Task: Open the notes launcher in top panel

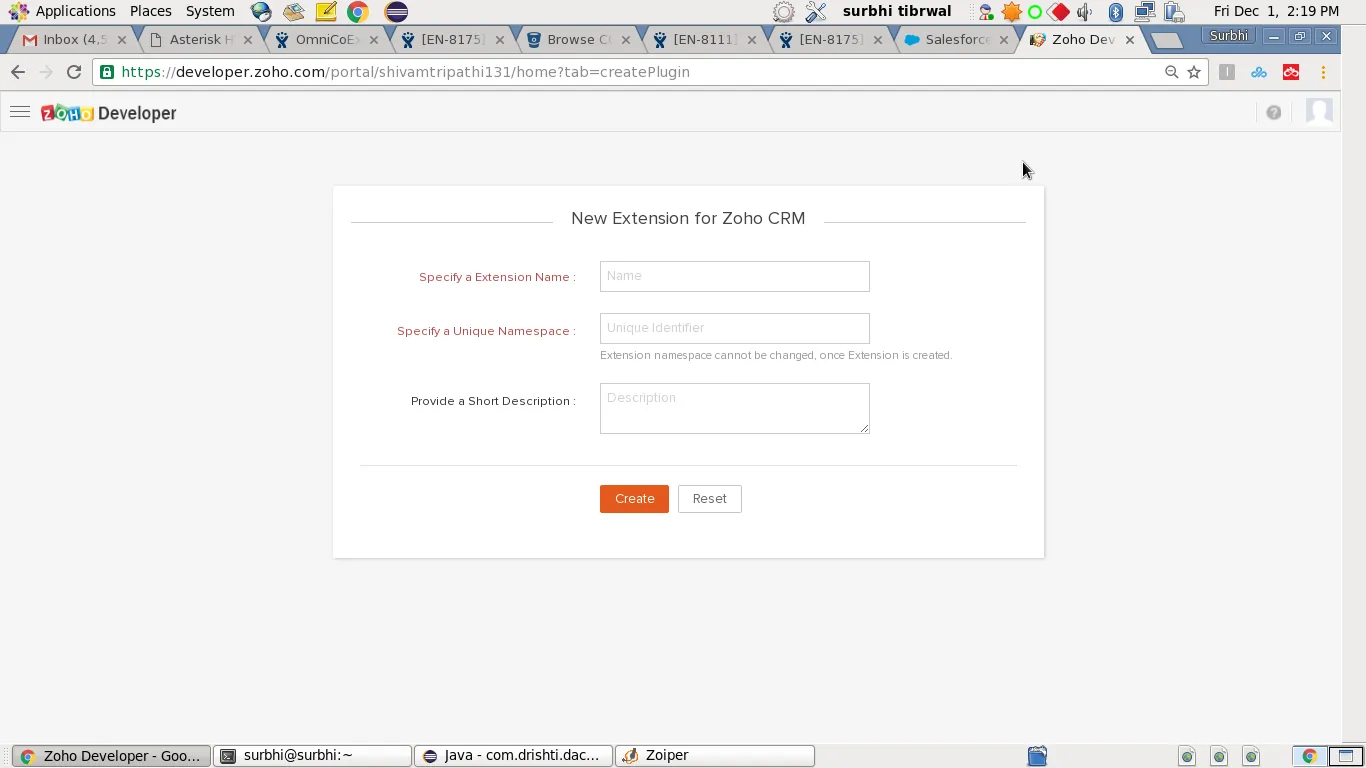Action: click(x=326, y=12)
